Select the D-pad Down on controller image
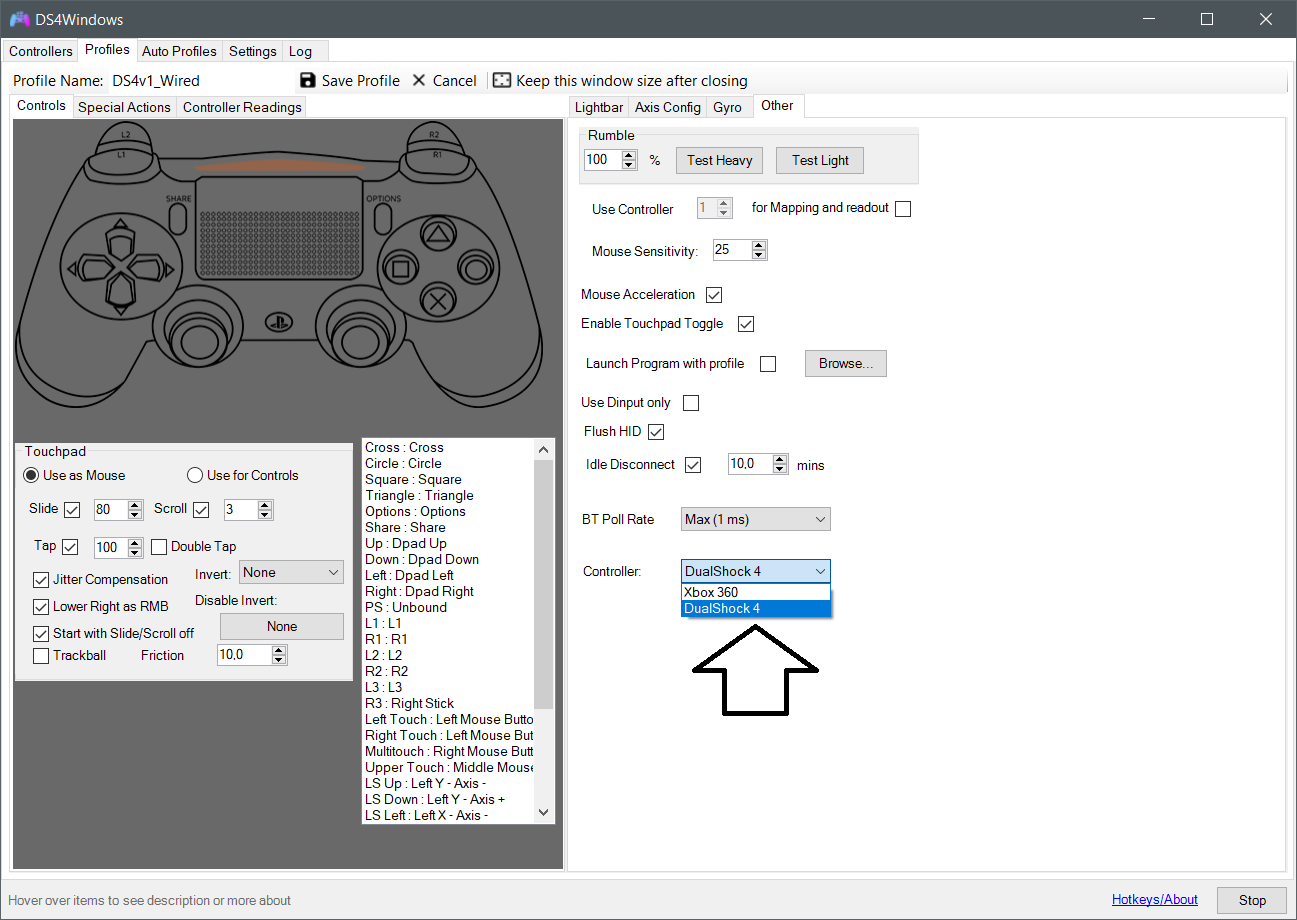 119,291
